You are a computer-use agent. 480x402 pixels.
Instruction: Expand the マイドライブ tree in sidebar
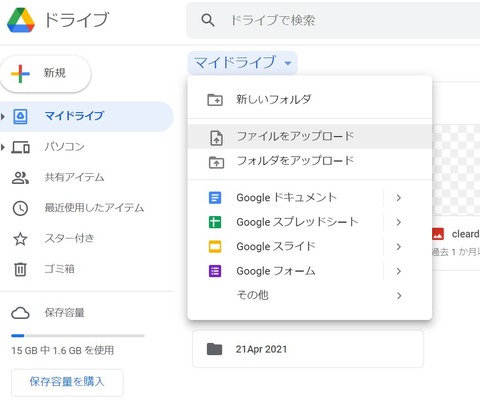coord(3,116)
